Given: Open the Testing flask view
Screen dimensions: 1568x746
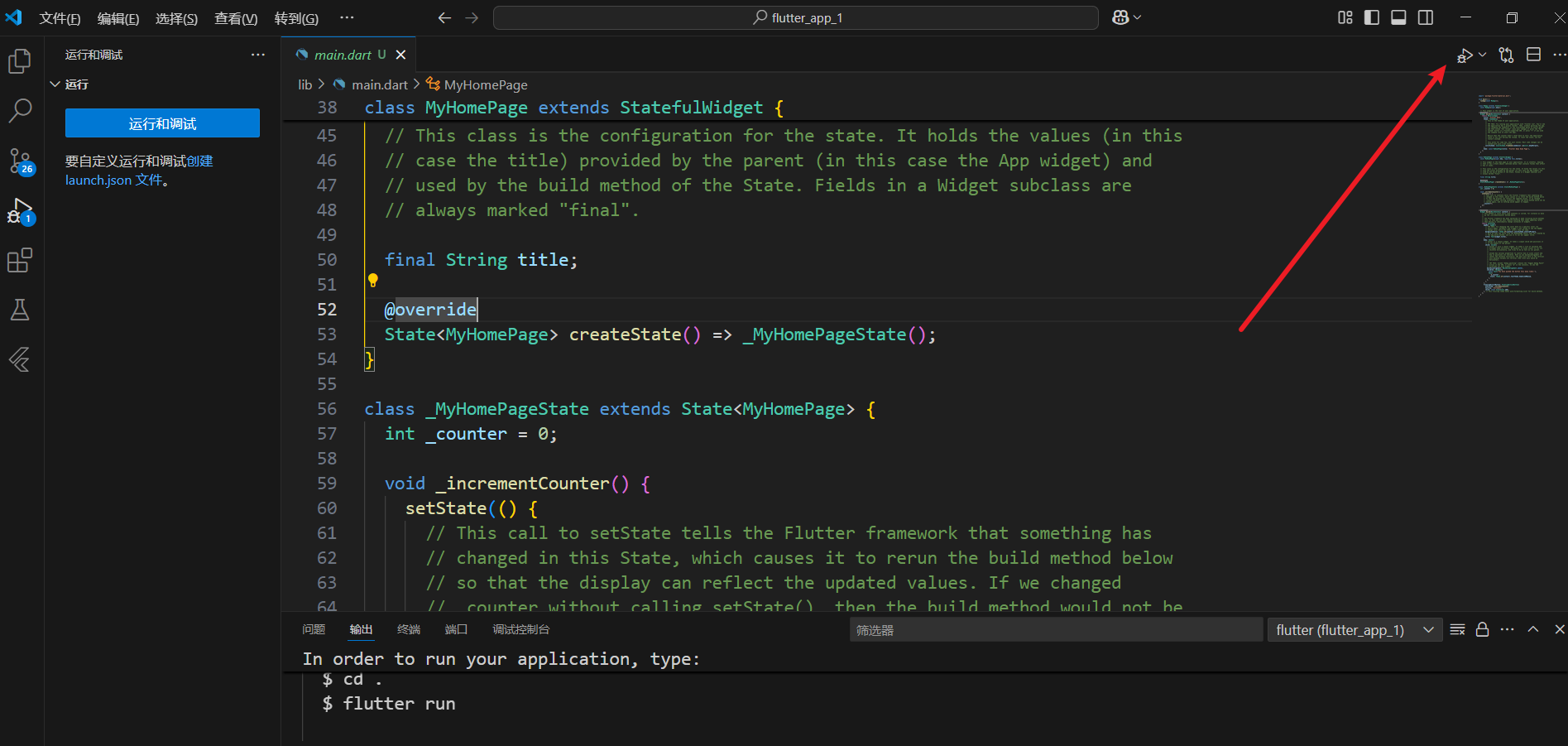Looking at the screenshot, I should pyautogui.click(x=20, y=310).
